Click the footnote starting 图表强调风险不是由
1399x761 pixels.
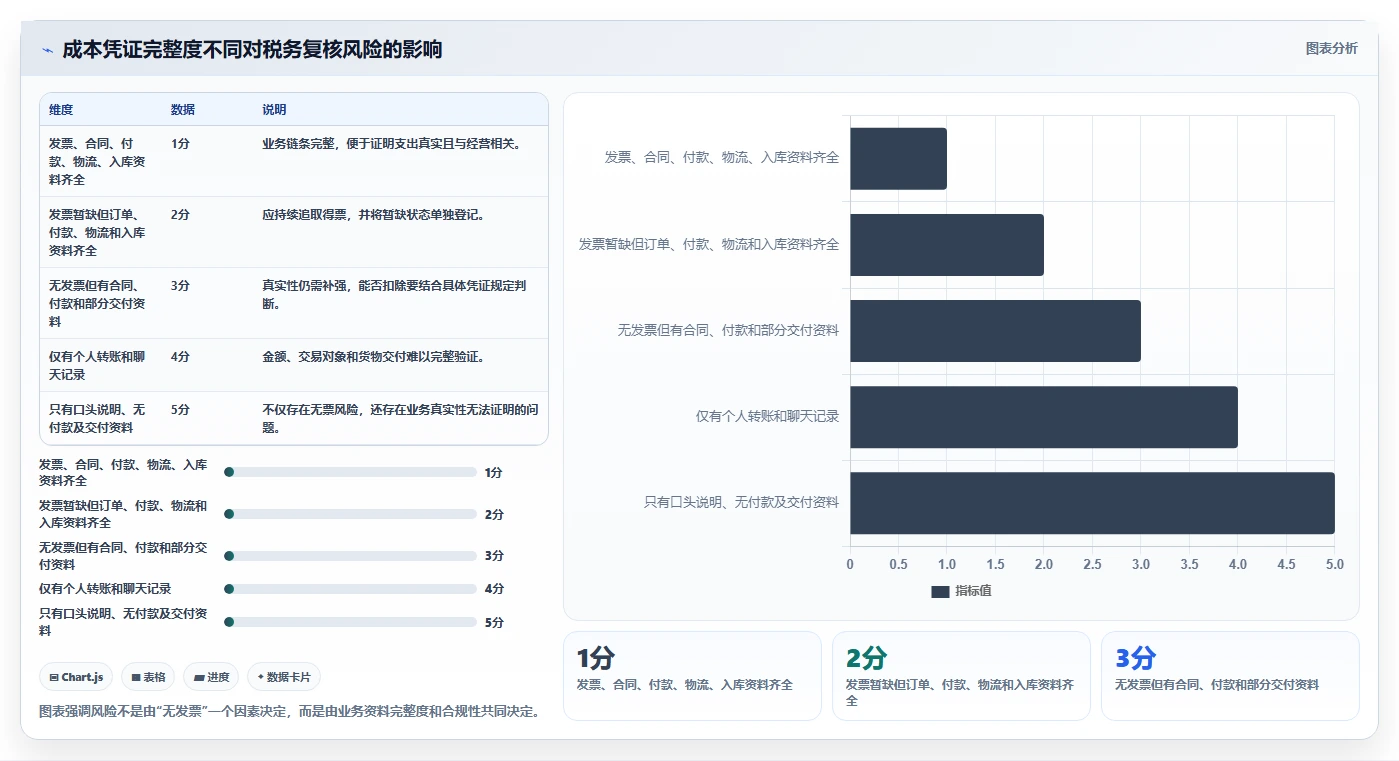[x=290, y=712]
